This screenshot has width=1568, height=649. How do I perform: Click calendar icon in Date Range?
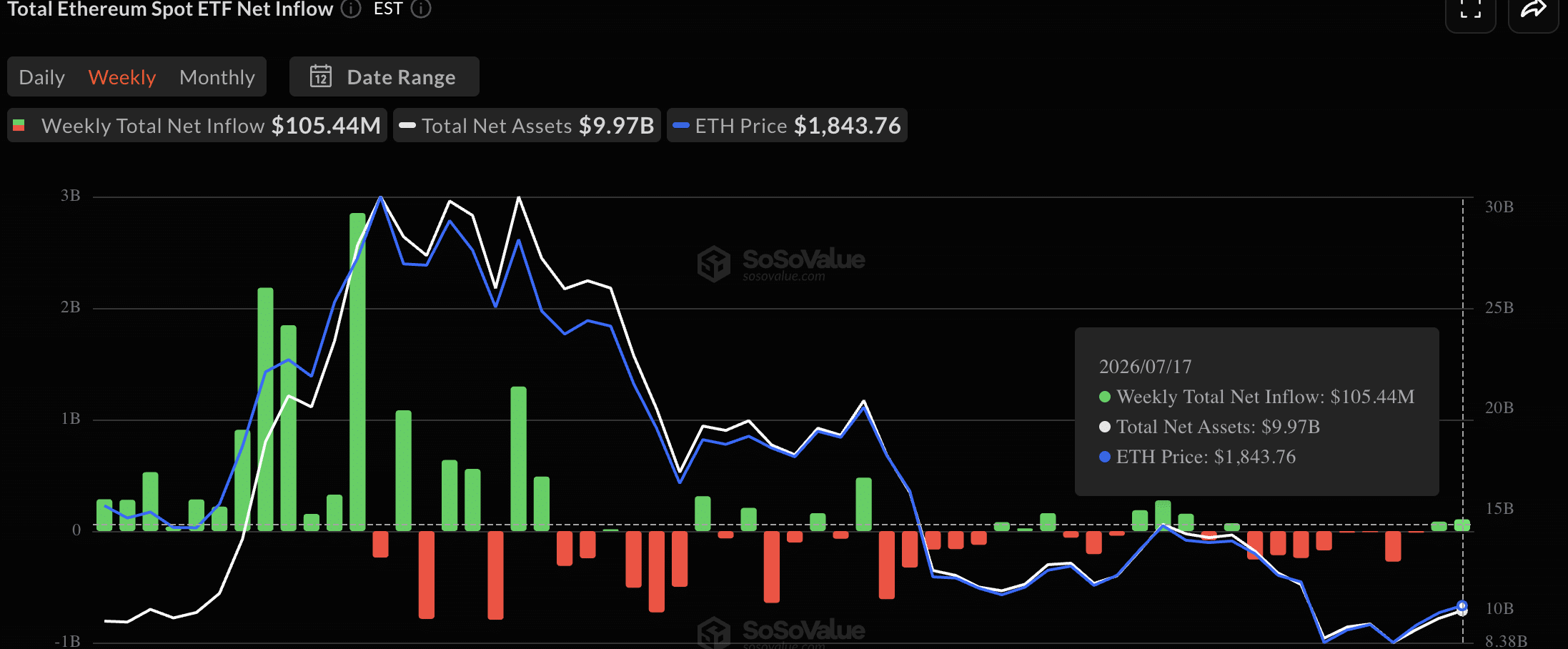[320, 76]
